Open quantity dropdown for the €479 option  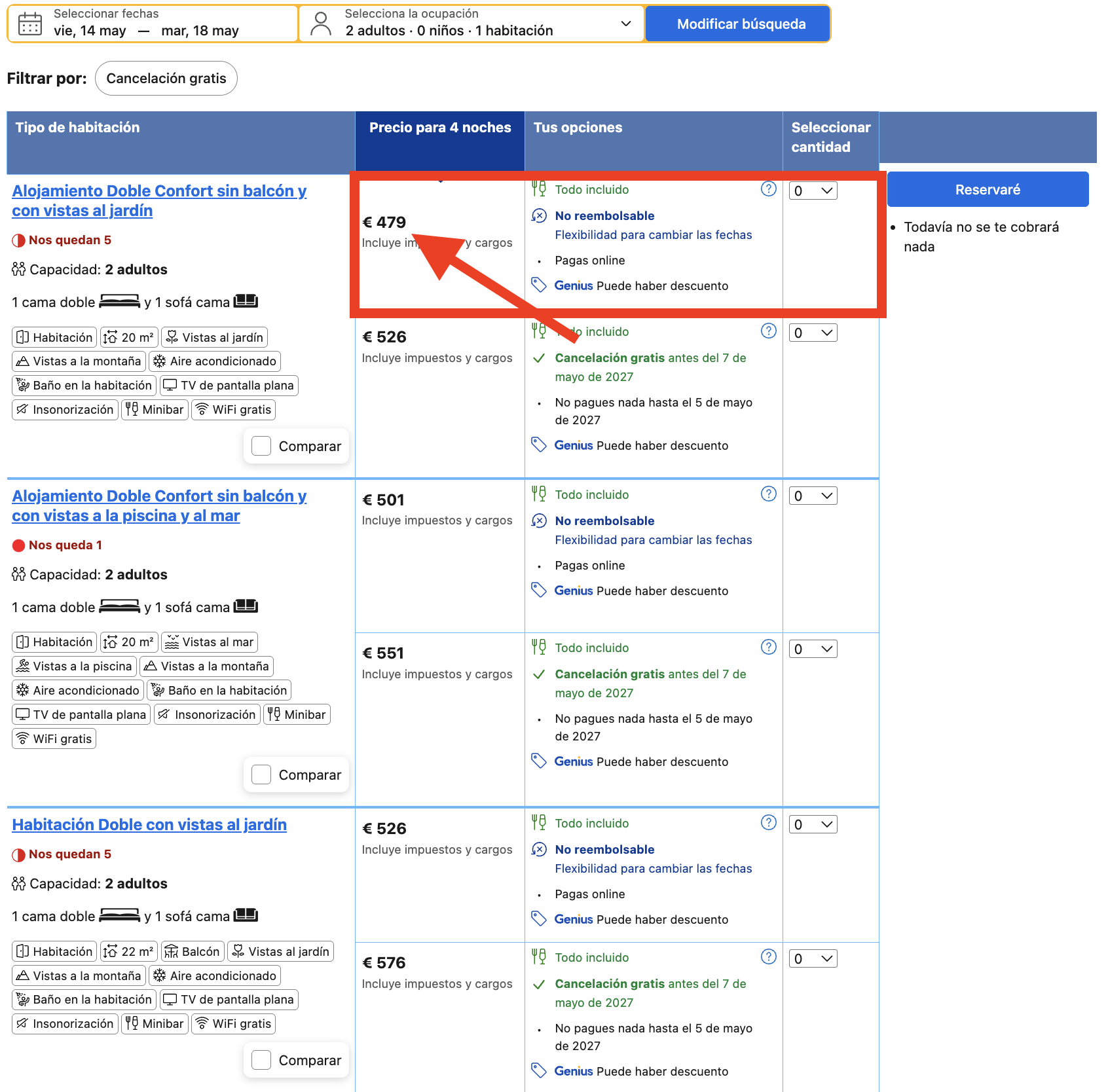point(813,191)
